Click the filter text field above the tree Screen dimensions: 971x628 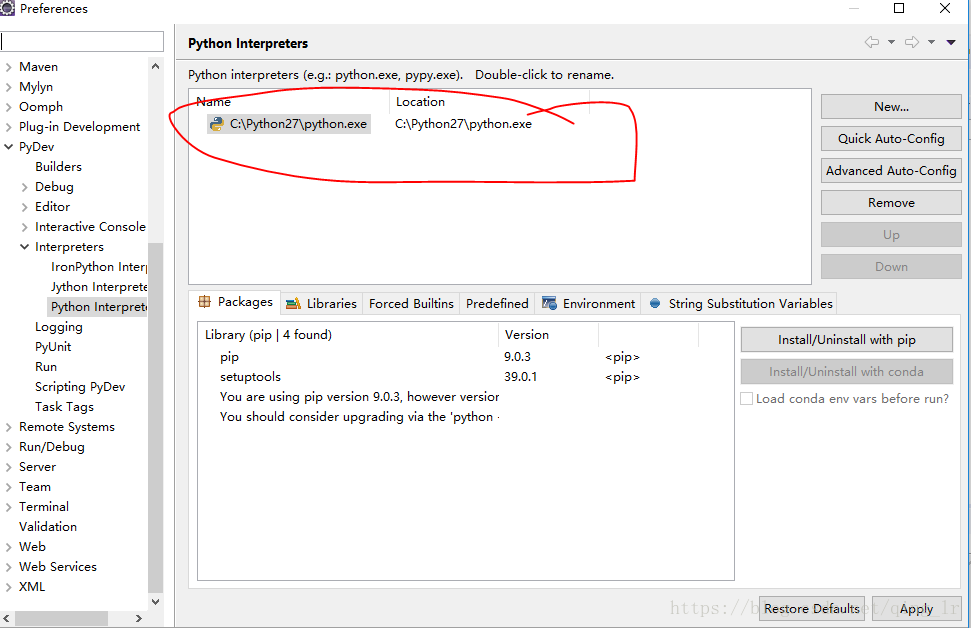tap(82, 41)
